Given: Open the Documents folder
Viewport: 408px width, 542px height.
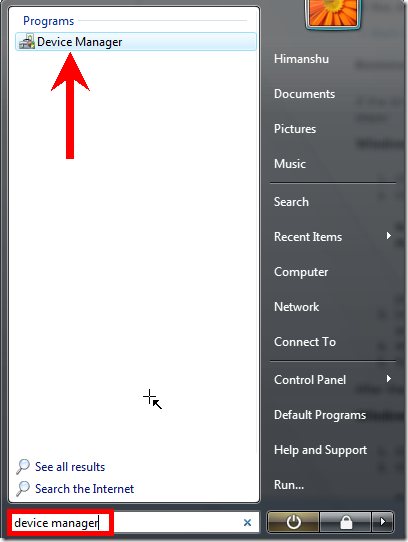Looking at the screenshot, I should [x=304, y=94].
